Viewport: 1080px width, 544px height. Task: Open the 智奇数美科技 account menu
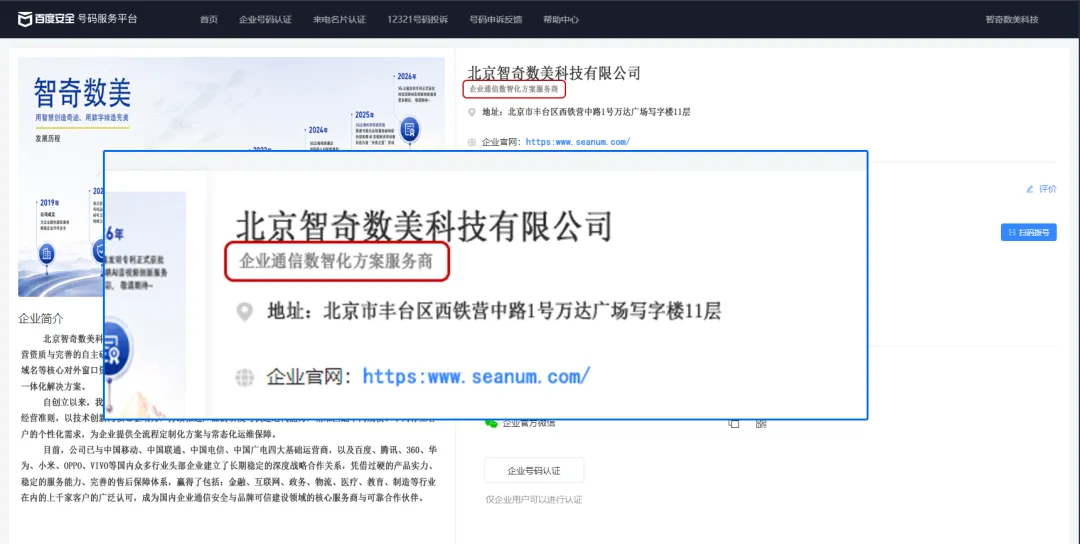pos(1012,19)
